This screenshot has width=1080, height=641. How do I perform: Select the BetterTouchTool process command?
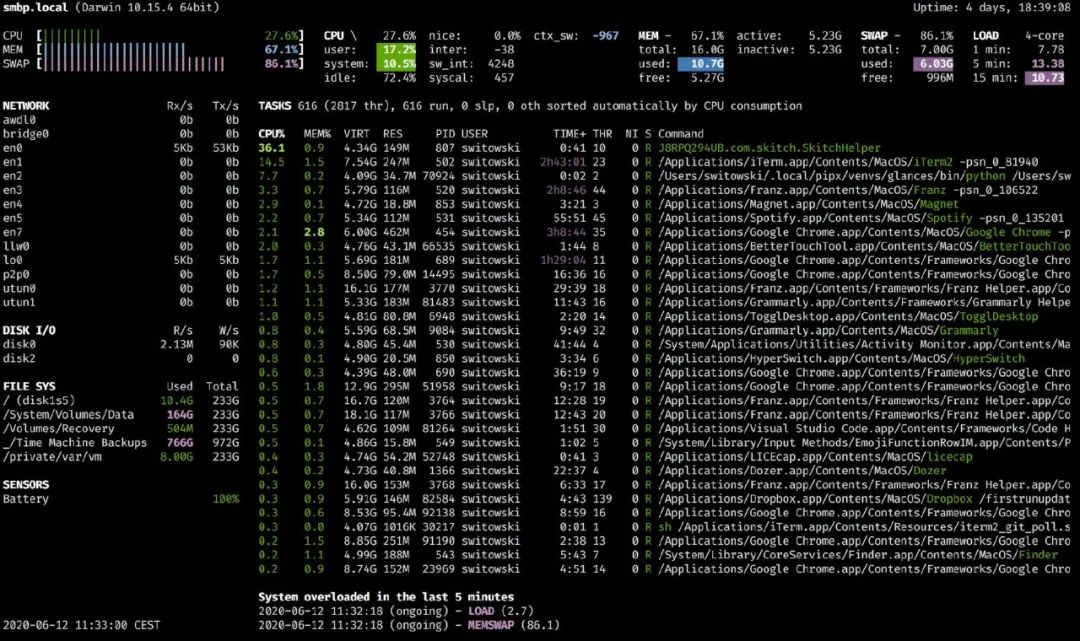(864, 246)
